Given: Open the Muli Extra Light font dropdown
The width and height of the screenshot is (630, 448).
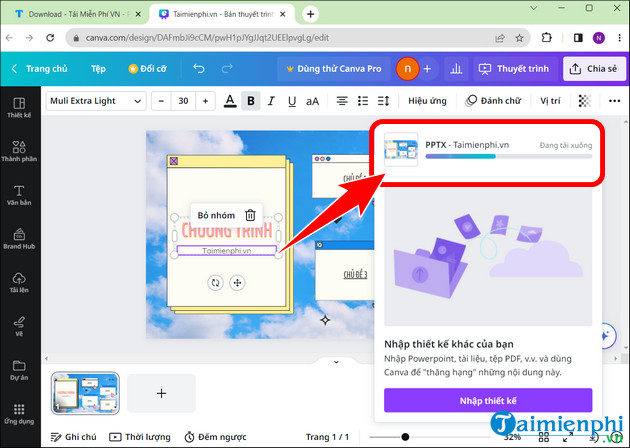Looking at the screenshot, I should (x=96, y=101).
